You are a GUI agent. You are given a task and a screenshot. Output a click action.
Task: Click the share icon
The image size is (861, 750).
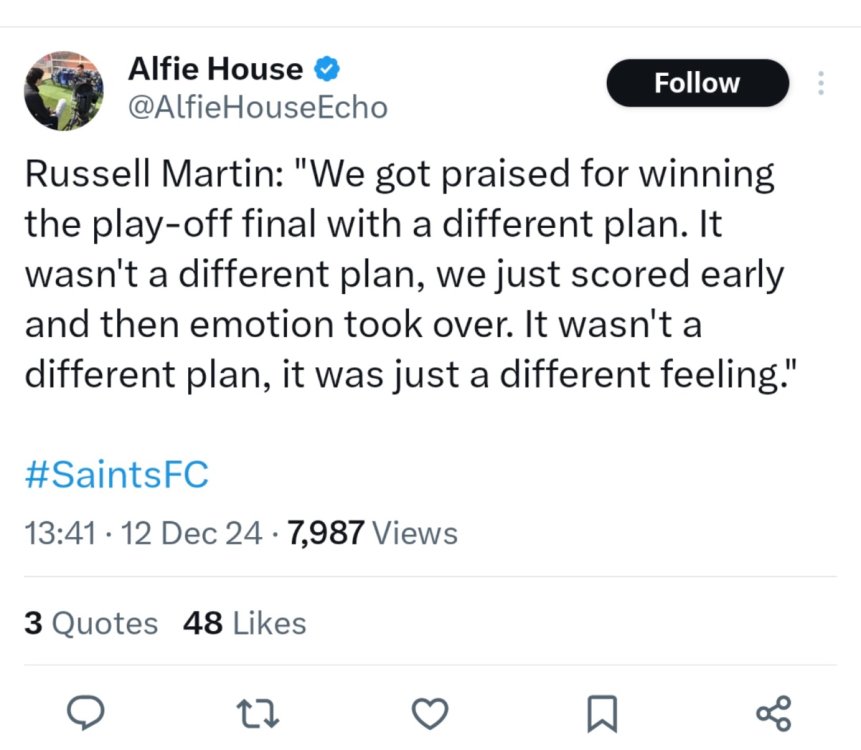(x=773, y=713)
